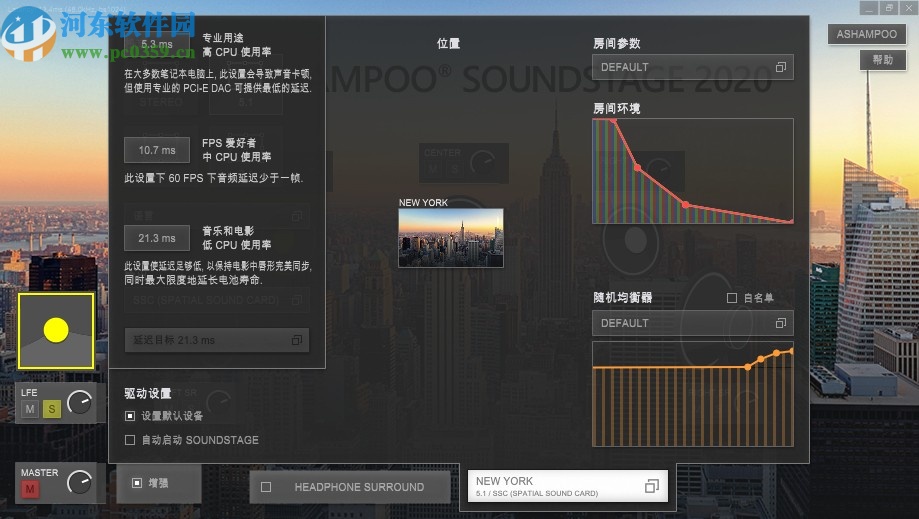This screenshot has width=919, height=519.
Task: Open the latency target 21.3 ms dropdown
Action: pyautogui.click(x=217, y=340)
